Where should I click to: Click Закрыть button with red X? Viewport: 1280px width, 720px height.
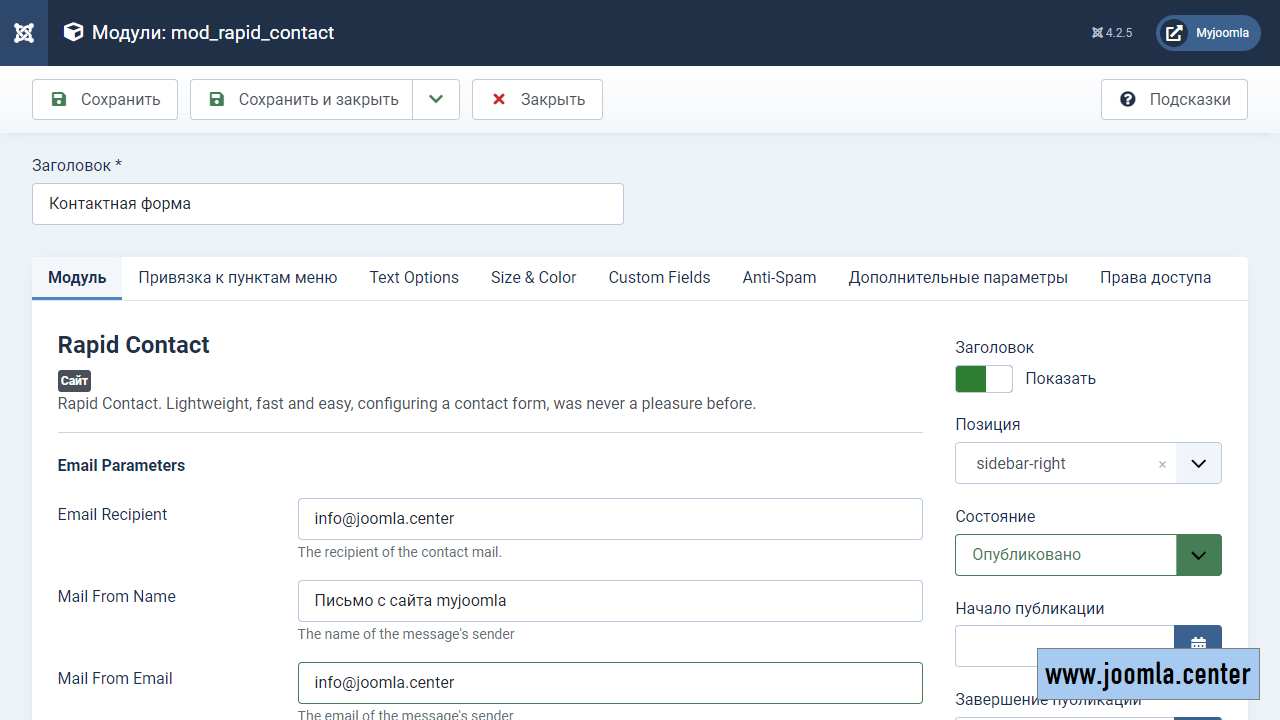537,100
